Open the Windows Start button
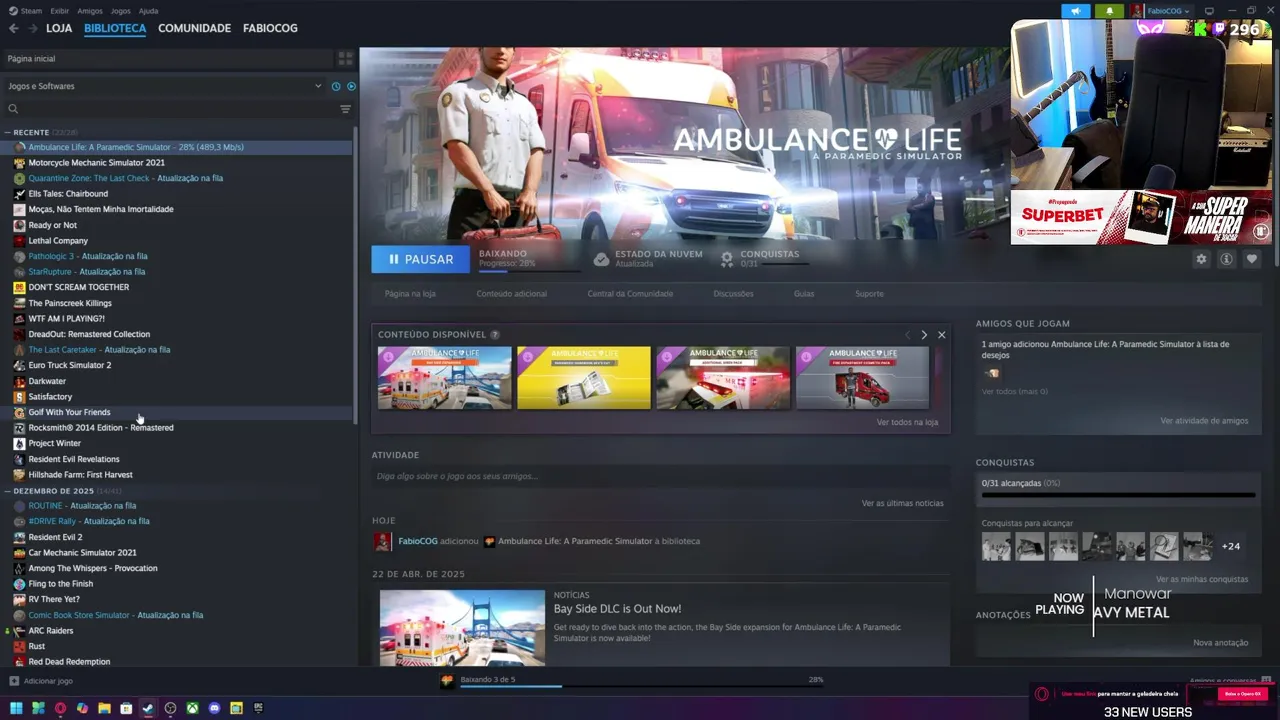This screenshot has height=720, width=1280. click(x=16, y=708)
